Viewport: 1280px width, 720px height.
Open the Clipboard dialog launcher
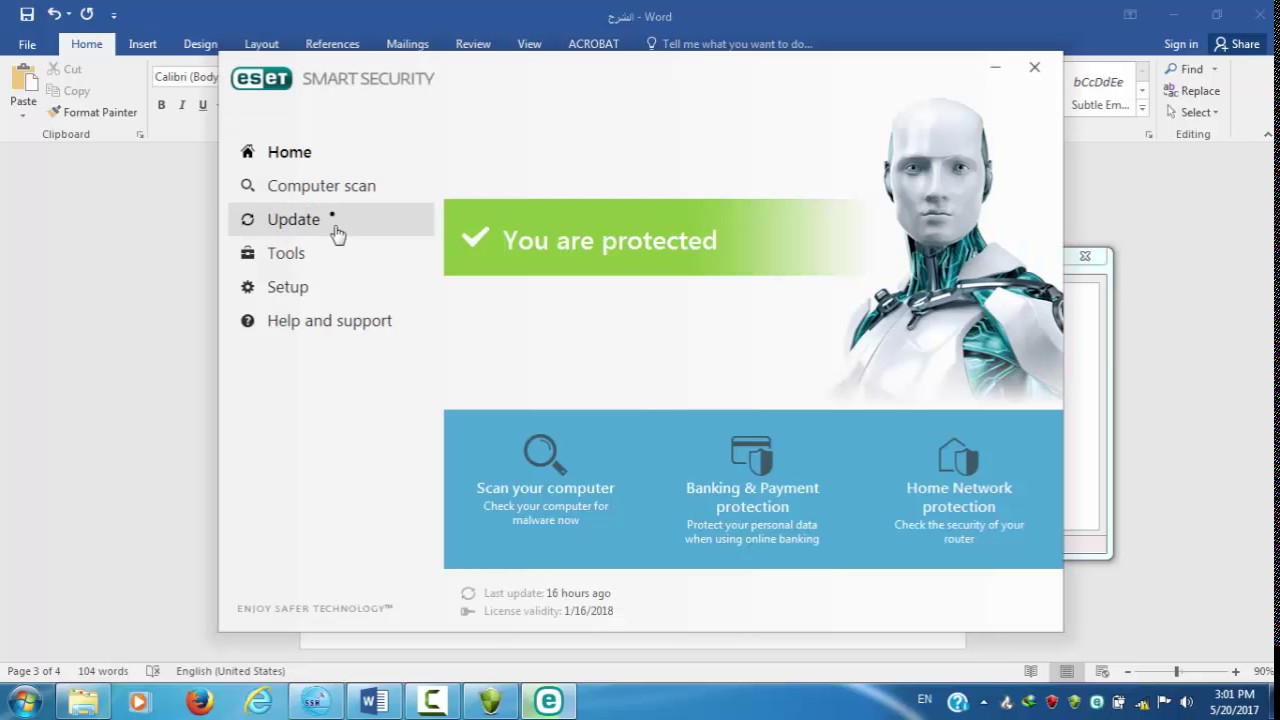click(140, 134)
